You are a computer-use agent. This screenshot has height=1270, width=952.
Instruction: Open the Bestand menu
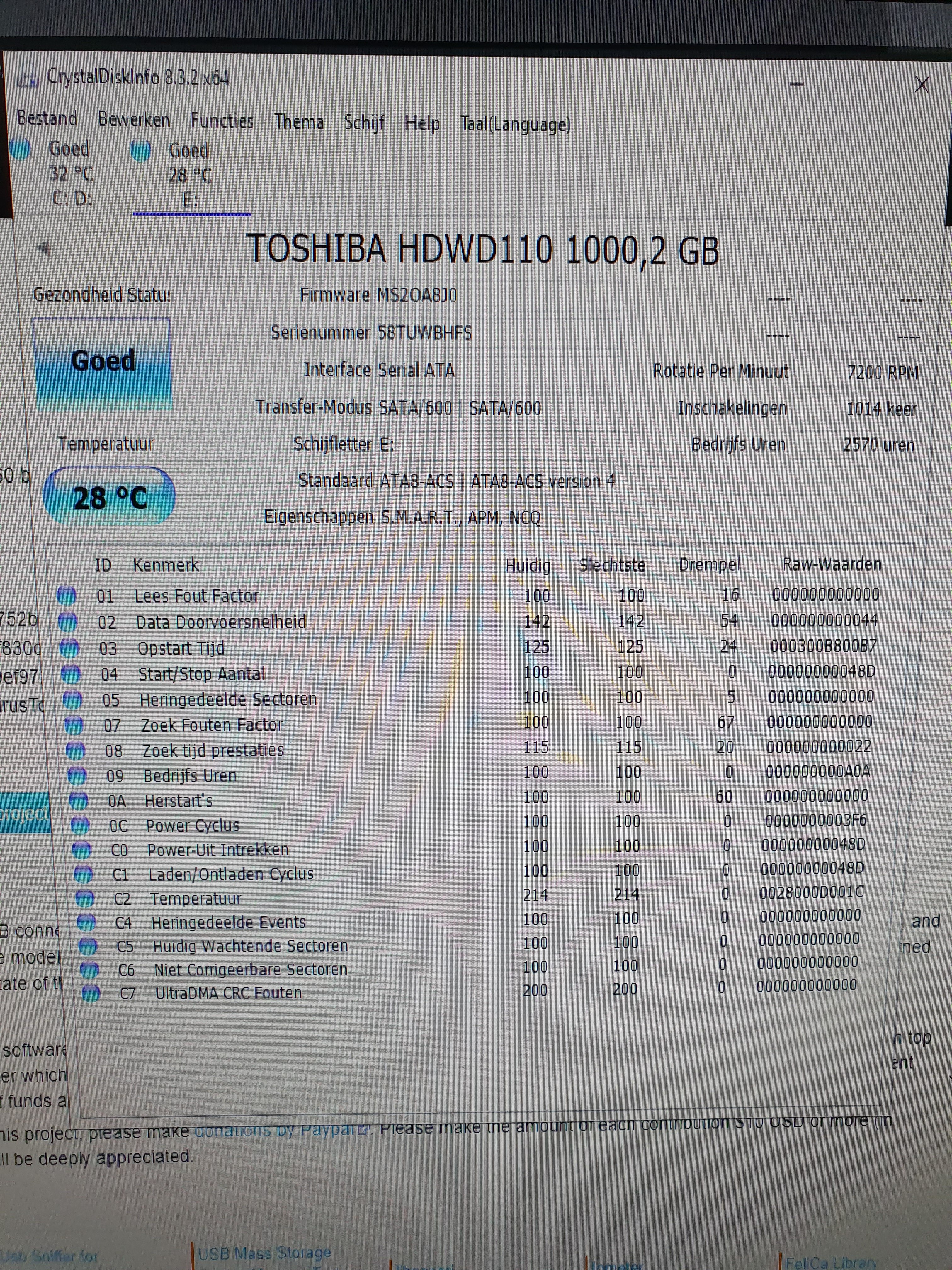tap(47, 118)
